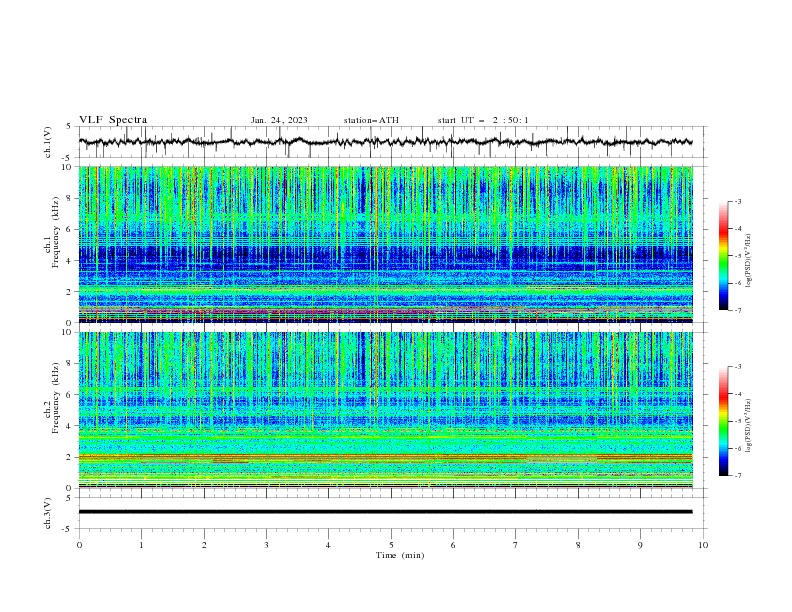Click the lower color scale bar for ch.2
The width and height of the screenshot is (792, 612).
click(x=723, y=421)
